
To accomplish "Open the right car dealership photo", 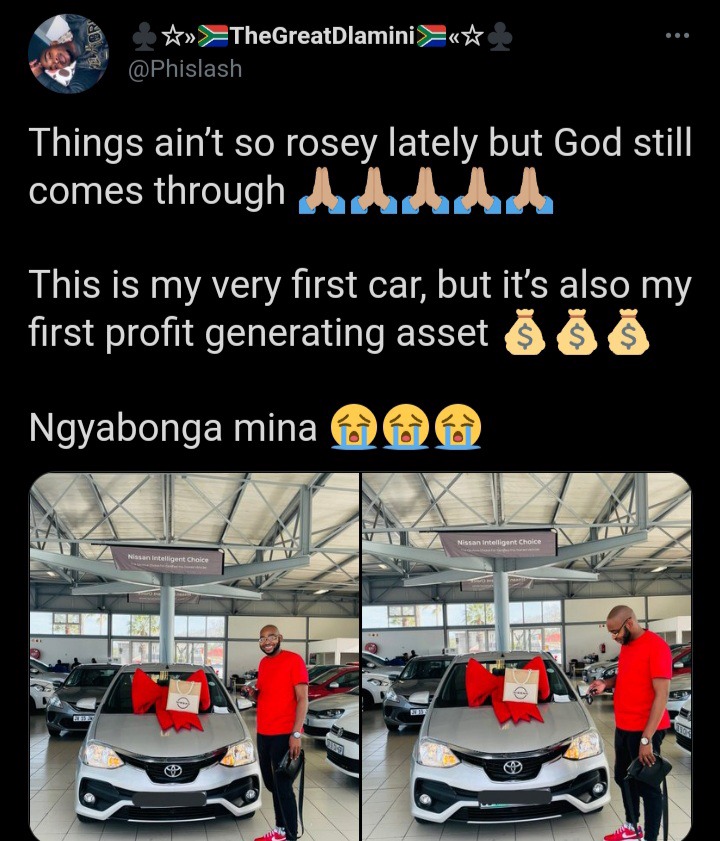I will 527,657.
